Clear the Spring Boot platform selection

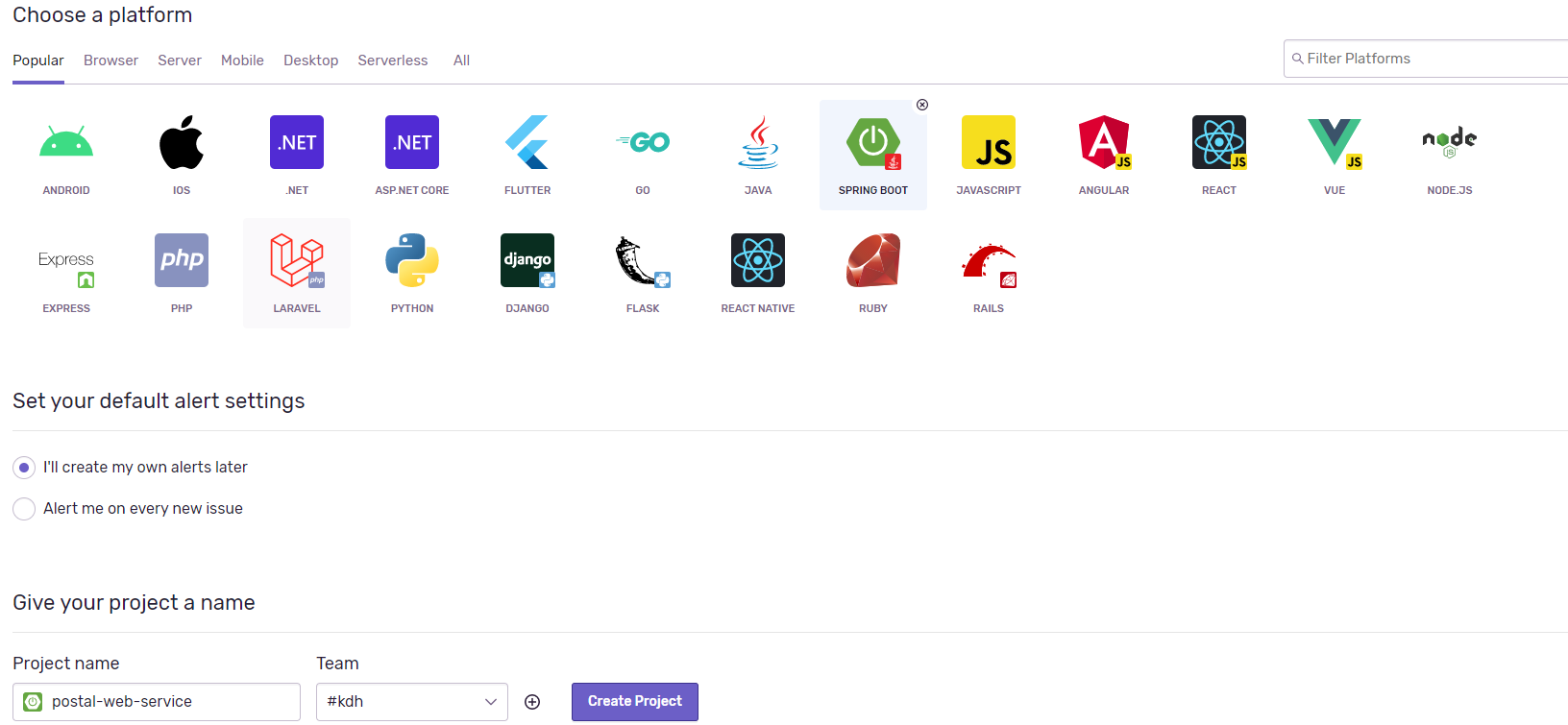pos(922,105)
